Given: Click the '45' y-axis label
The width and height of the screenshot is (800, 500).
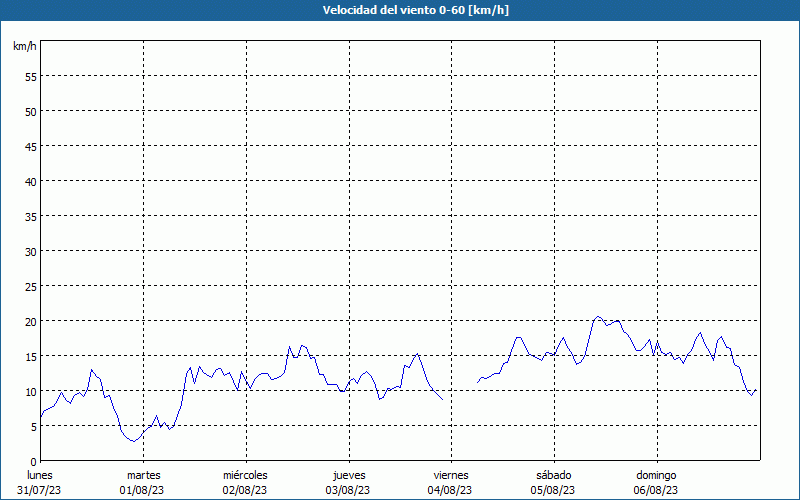Looking at the screenshot, I should (31, 148).
